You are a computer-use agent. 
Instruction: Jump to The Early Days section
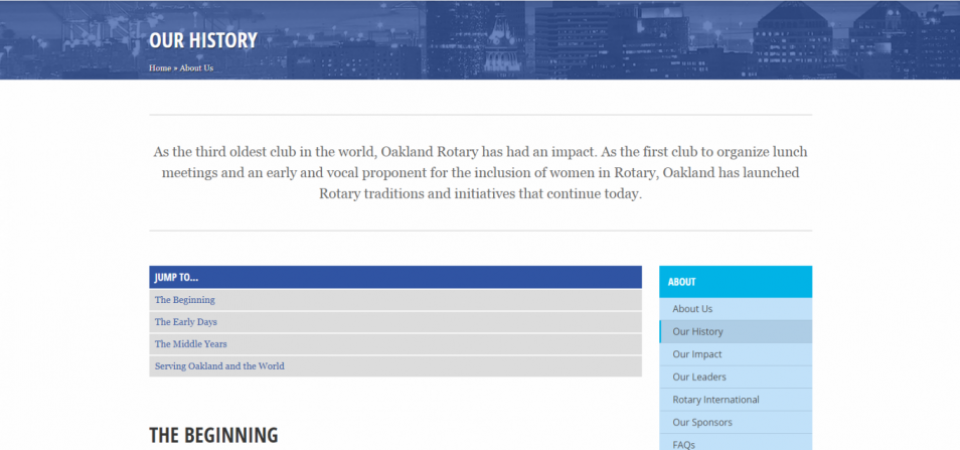pyautogui.click(x=186, y=322)
